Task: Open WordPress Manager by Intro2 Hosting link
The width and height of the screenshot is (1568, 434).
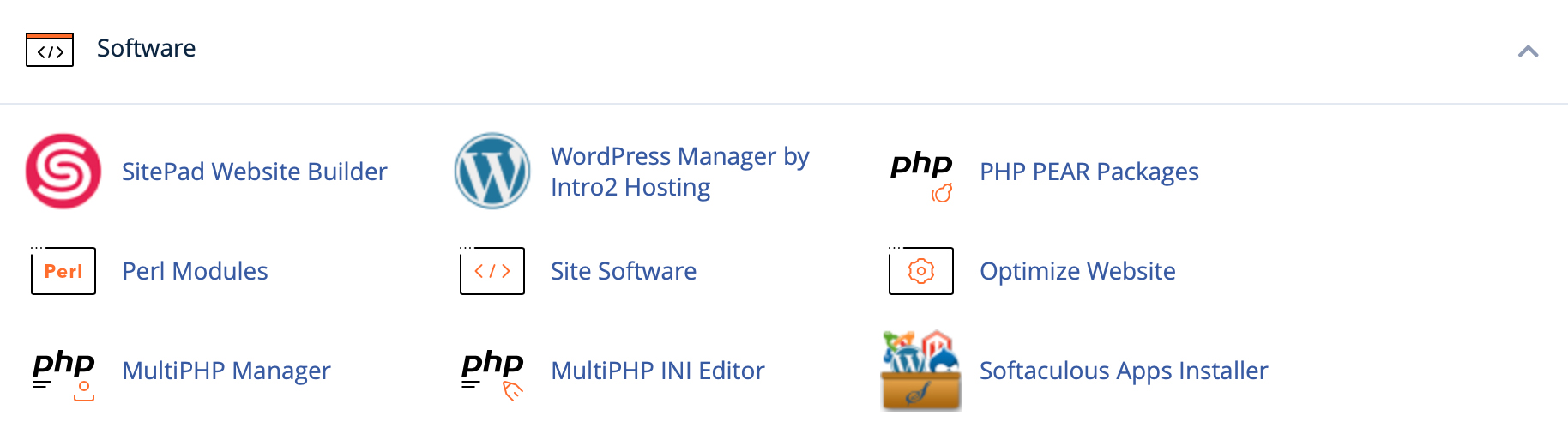Action: pyautogui.click(x=679, y=172)
